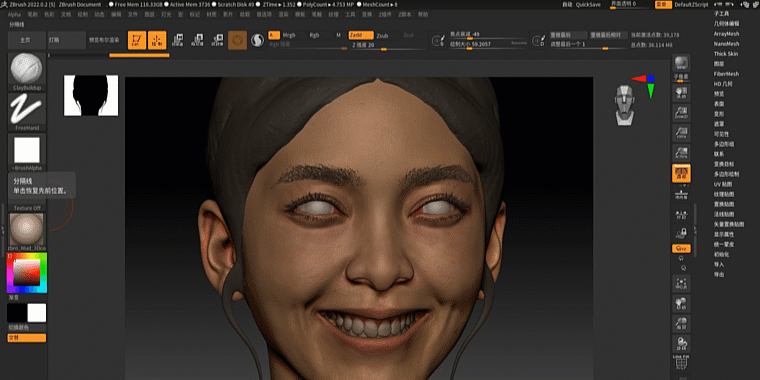This screenshot has height=380, width=760.
Task: Open the Alpha menu
Action: [x=15, y=15]
